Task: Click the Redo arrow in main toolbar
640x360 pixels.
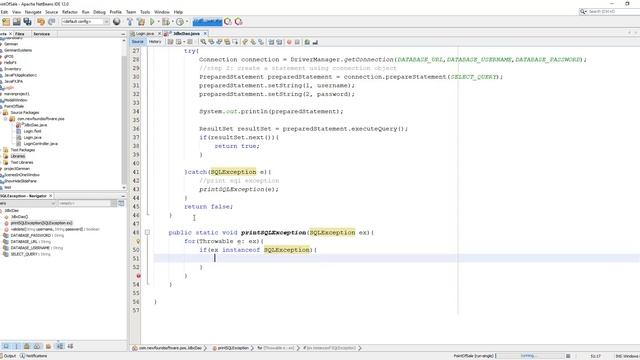Action: pyautogui.click(x=51, y=22)
